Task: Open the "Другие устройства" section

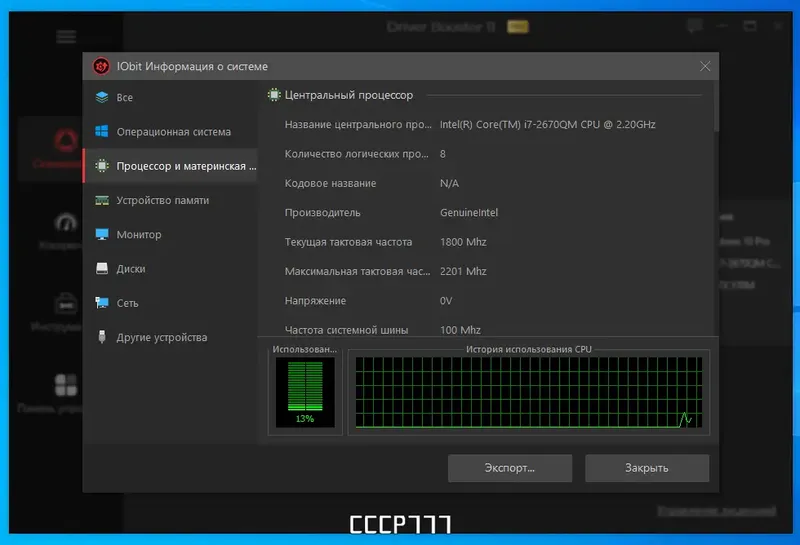Action: click(170, 337)
